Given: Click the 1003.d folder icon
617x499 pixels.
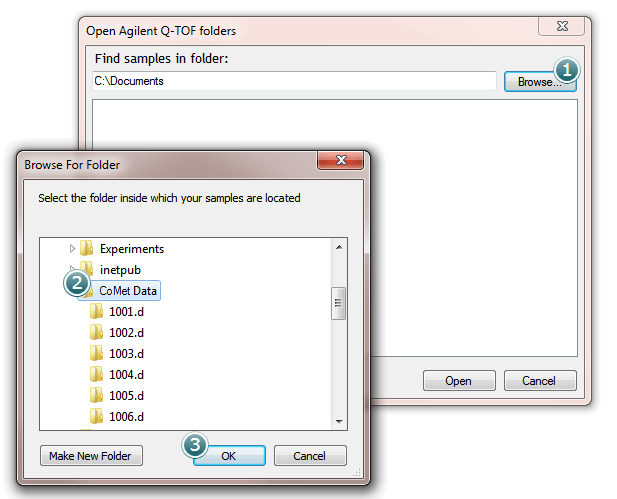Looking at the screenshot, I should click(96, 353).
